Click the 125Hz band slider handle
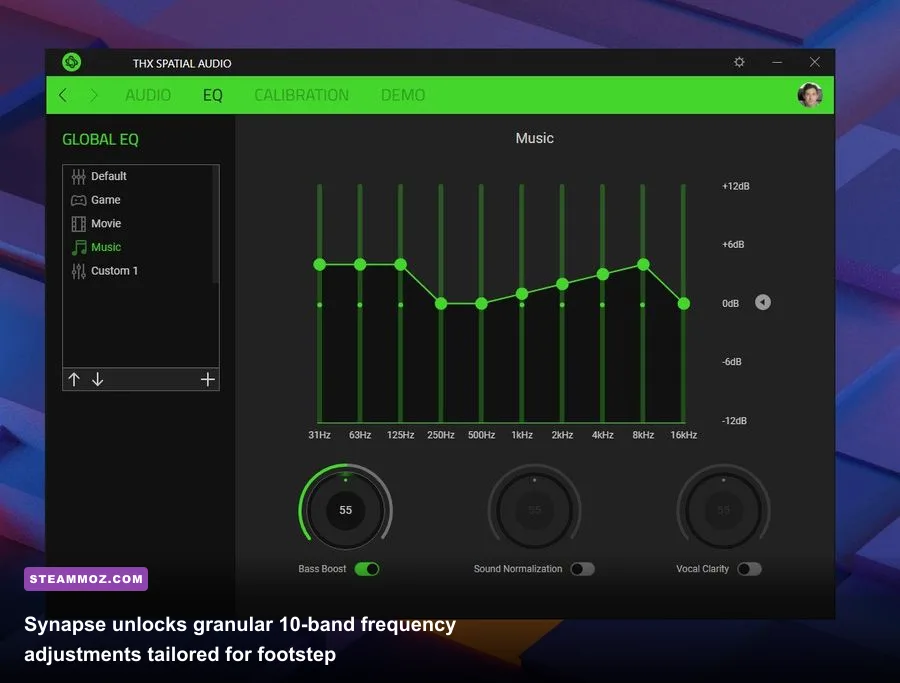Screen dimensions: 900x683 click(x=401, y=265)
